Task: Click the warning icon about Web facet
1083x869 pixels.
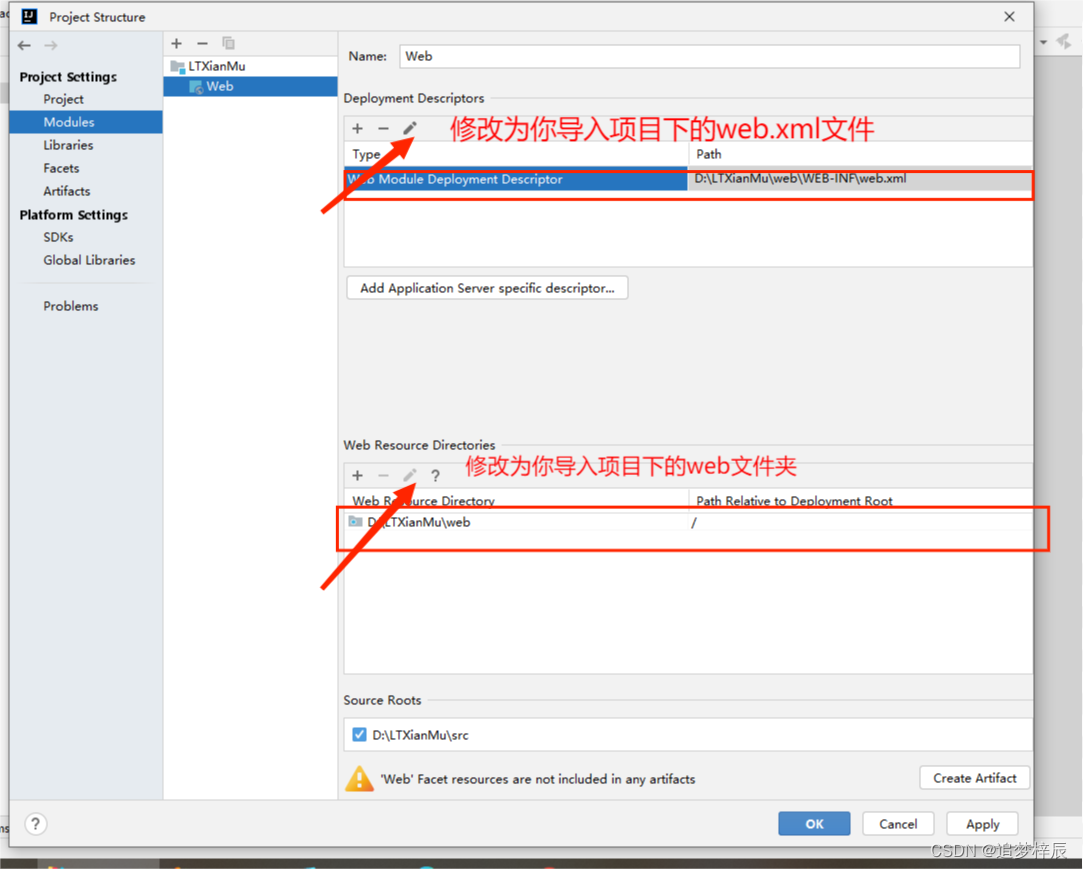Action: click(x=359, y=779)
